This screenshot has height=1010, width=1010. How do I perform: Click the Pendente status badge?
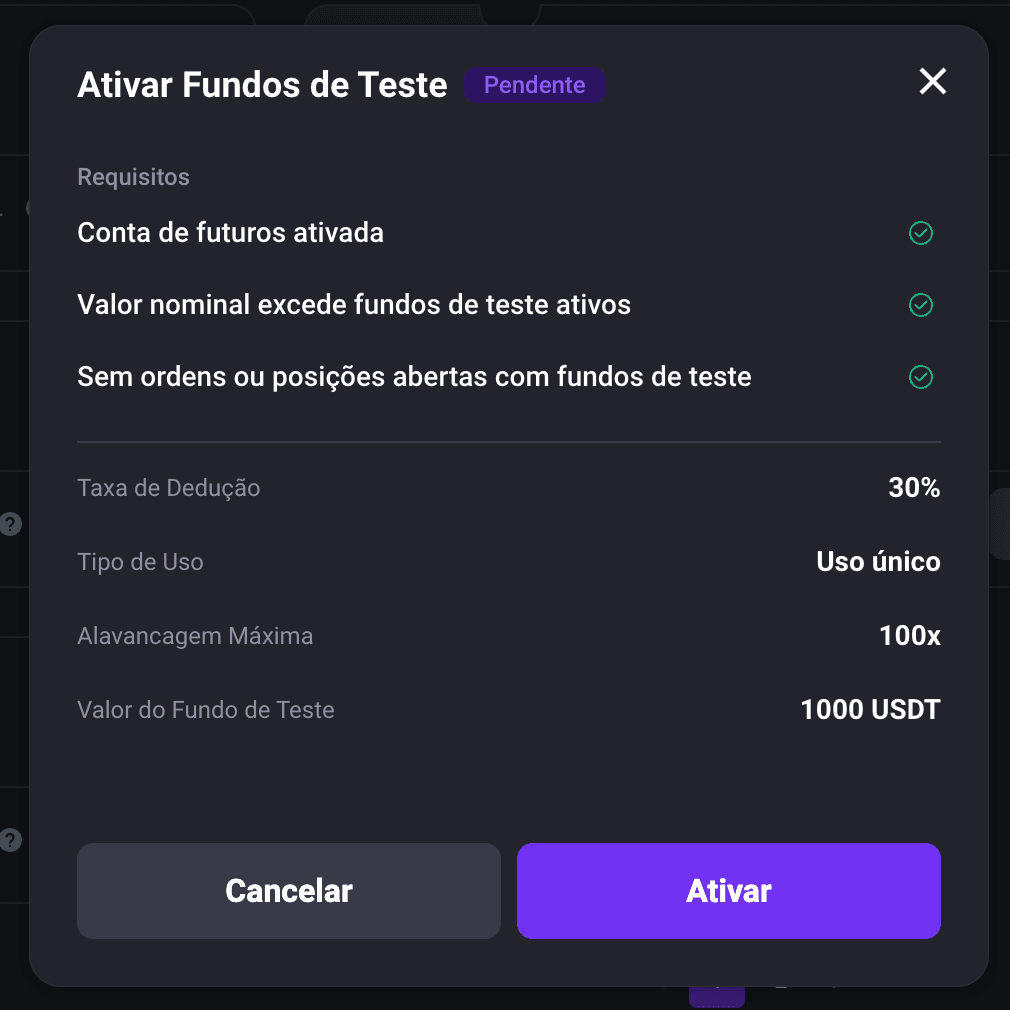(x=534, y=85)
